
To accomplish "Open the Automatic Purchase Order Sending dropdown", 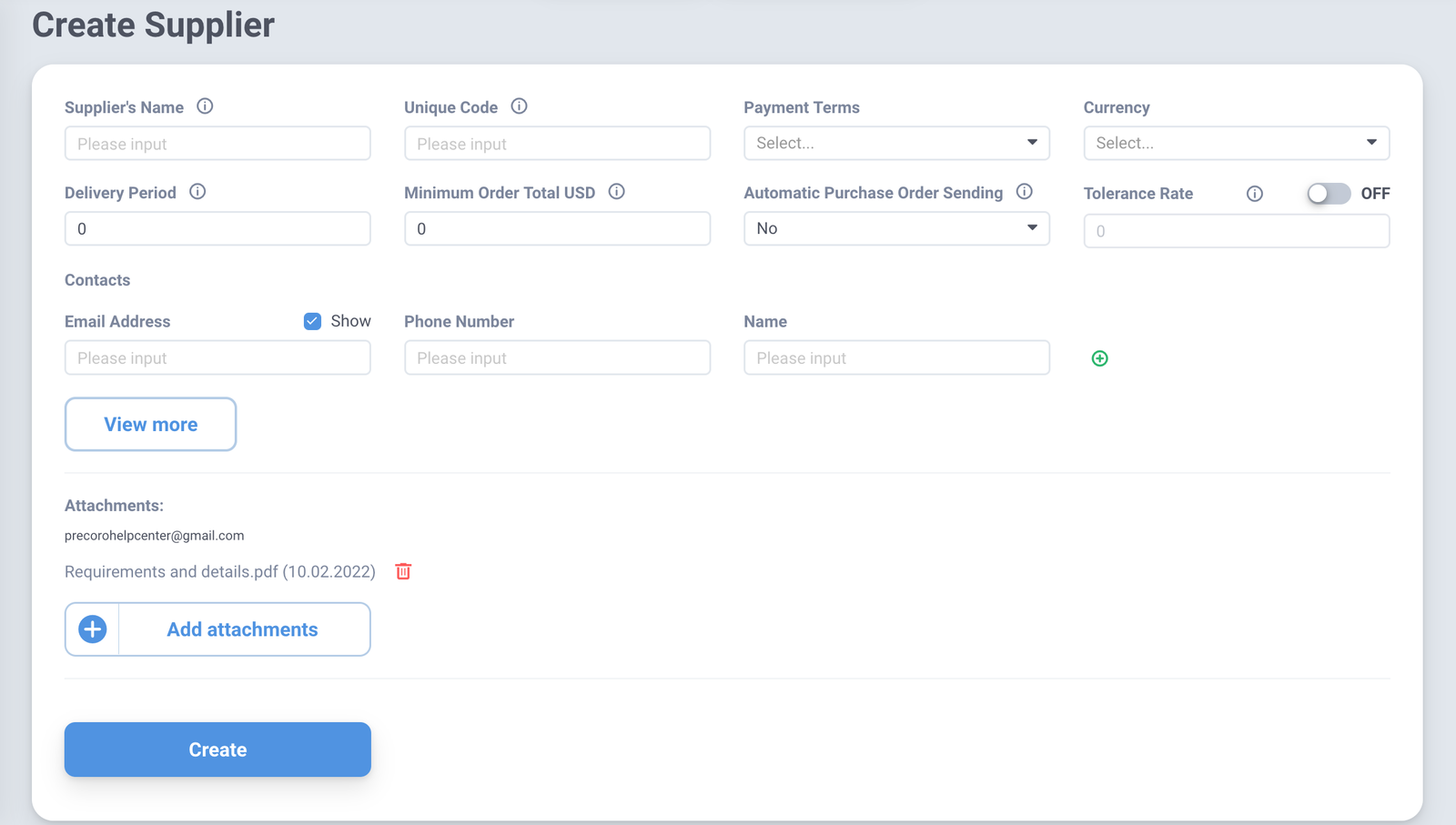I will [896, 228].
